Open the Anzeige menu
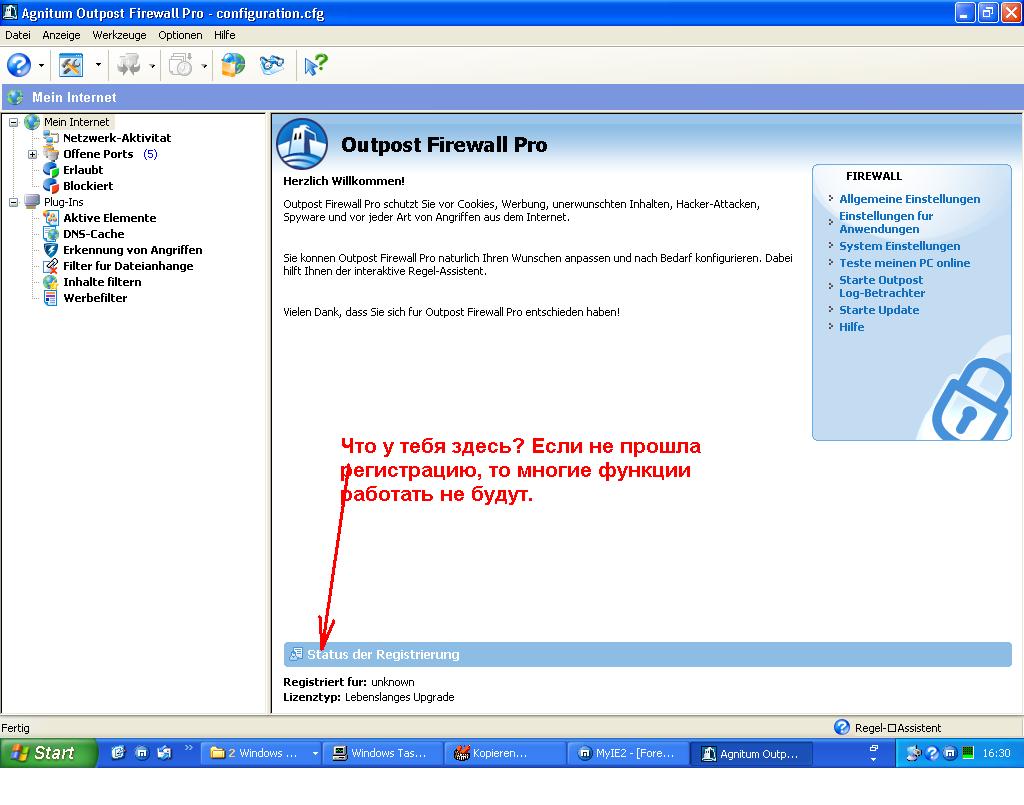 [61, 35]
